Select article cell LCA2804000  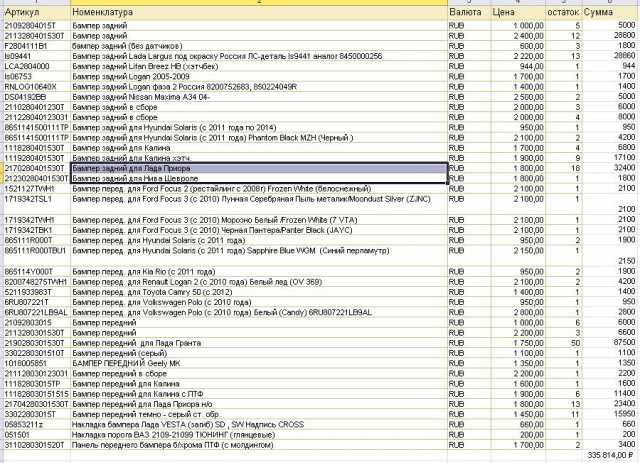point(36,66)
